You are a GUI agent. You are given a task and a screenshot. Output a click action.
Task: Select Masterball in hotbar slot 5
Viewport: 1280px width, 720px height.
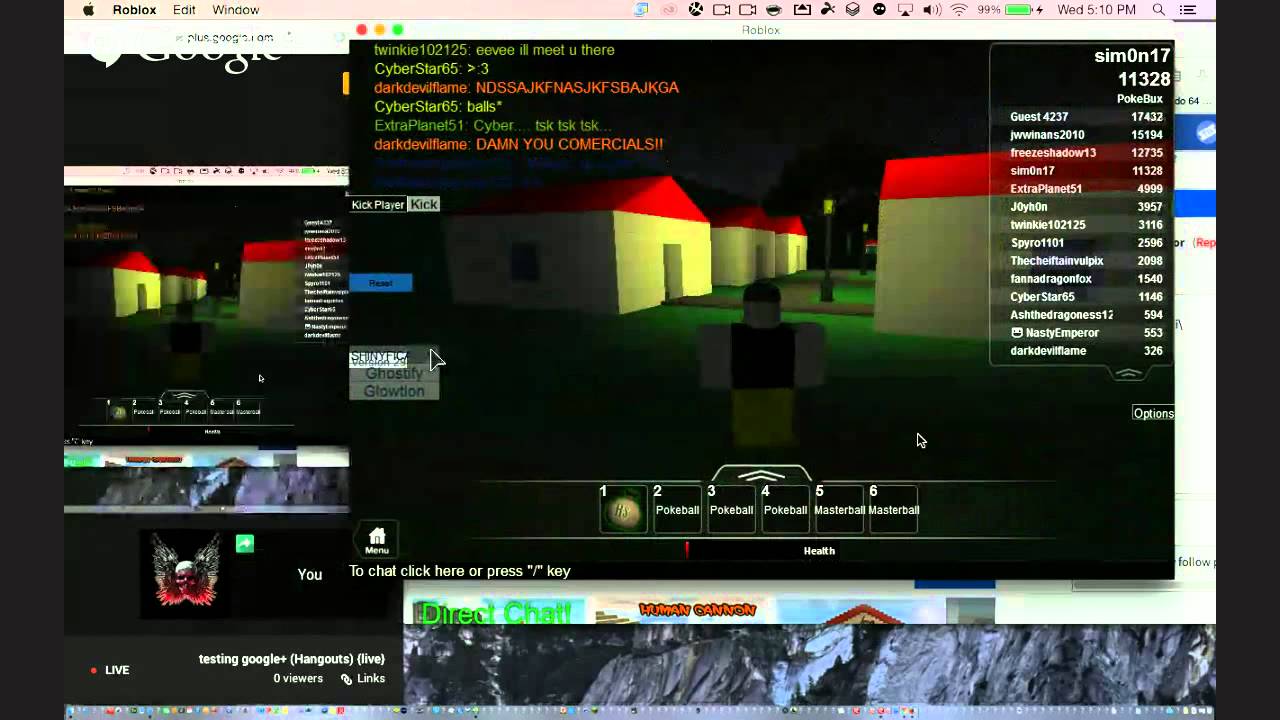coord(840,508)
